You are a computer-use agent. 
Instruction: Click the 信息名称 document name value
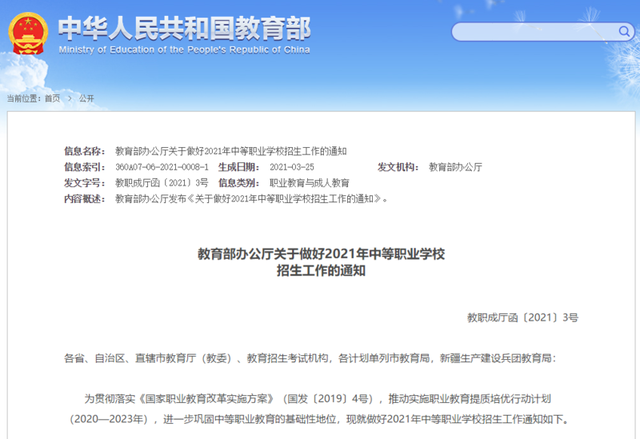pos(231,151)
